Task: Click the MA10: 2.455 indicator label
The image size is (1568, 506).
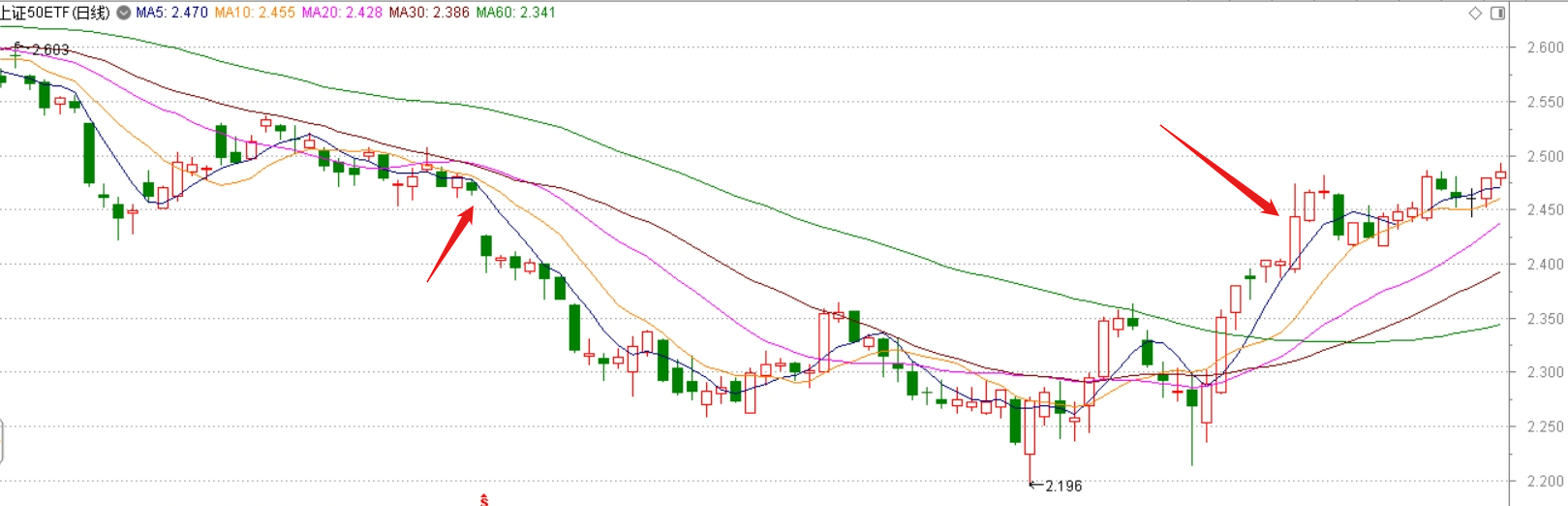Action: click(x=255, y=13)
